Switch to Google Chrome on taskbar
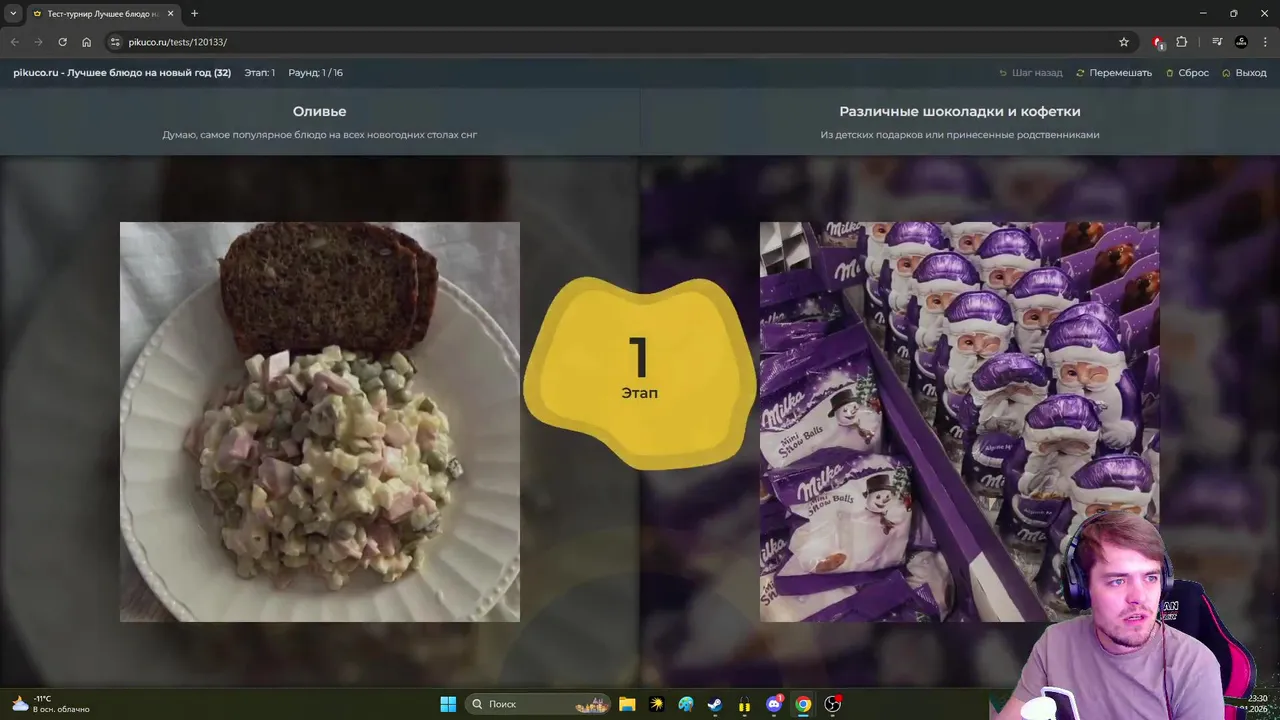1280x720 pixels. [x=803, y=704]
